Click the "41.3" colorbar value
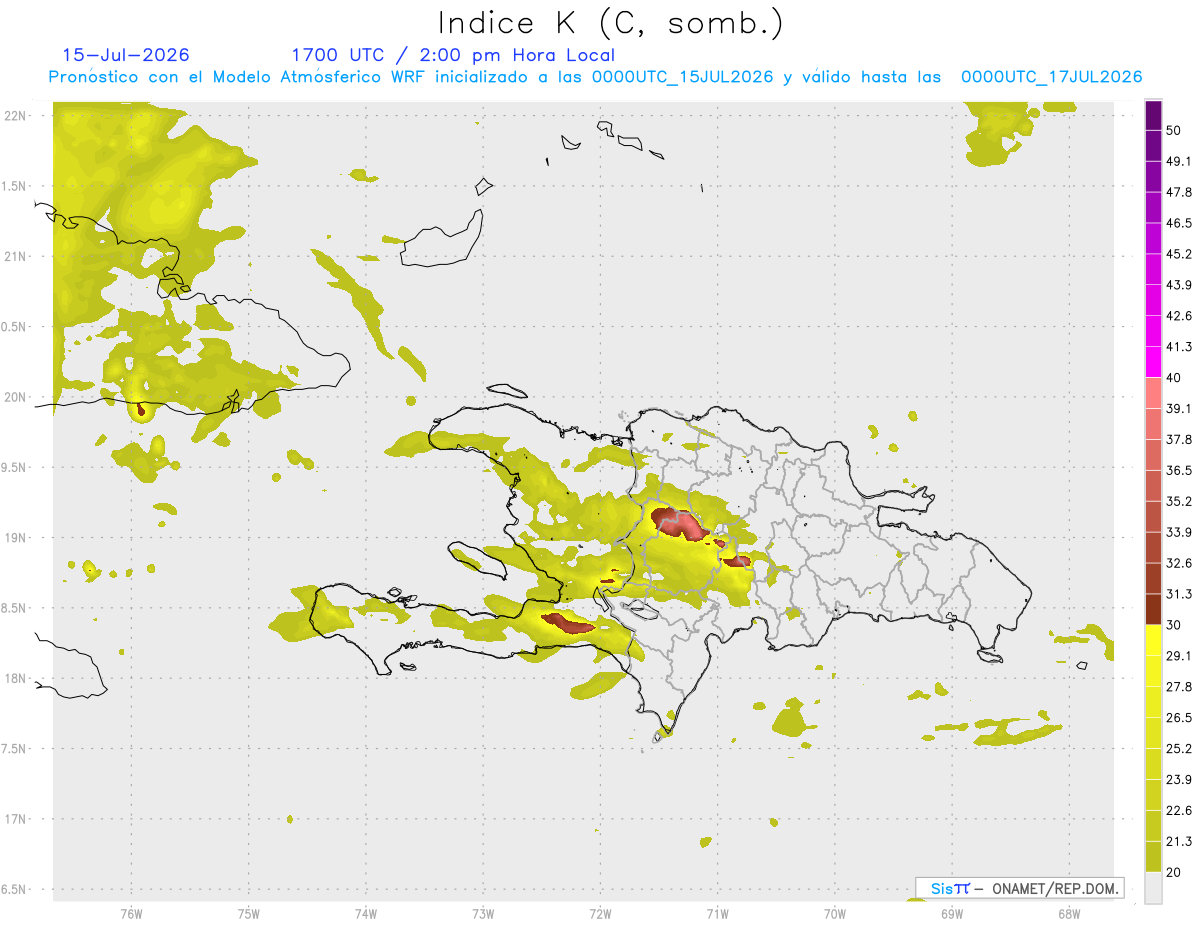 pyautogui.click(x=1180, y=347)
